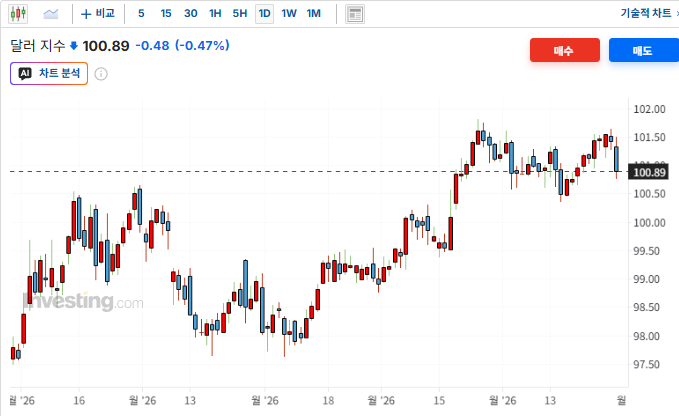Add a comparison with 비교 button
This screenshot has height=416, width=679.
click(98, 14)
